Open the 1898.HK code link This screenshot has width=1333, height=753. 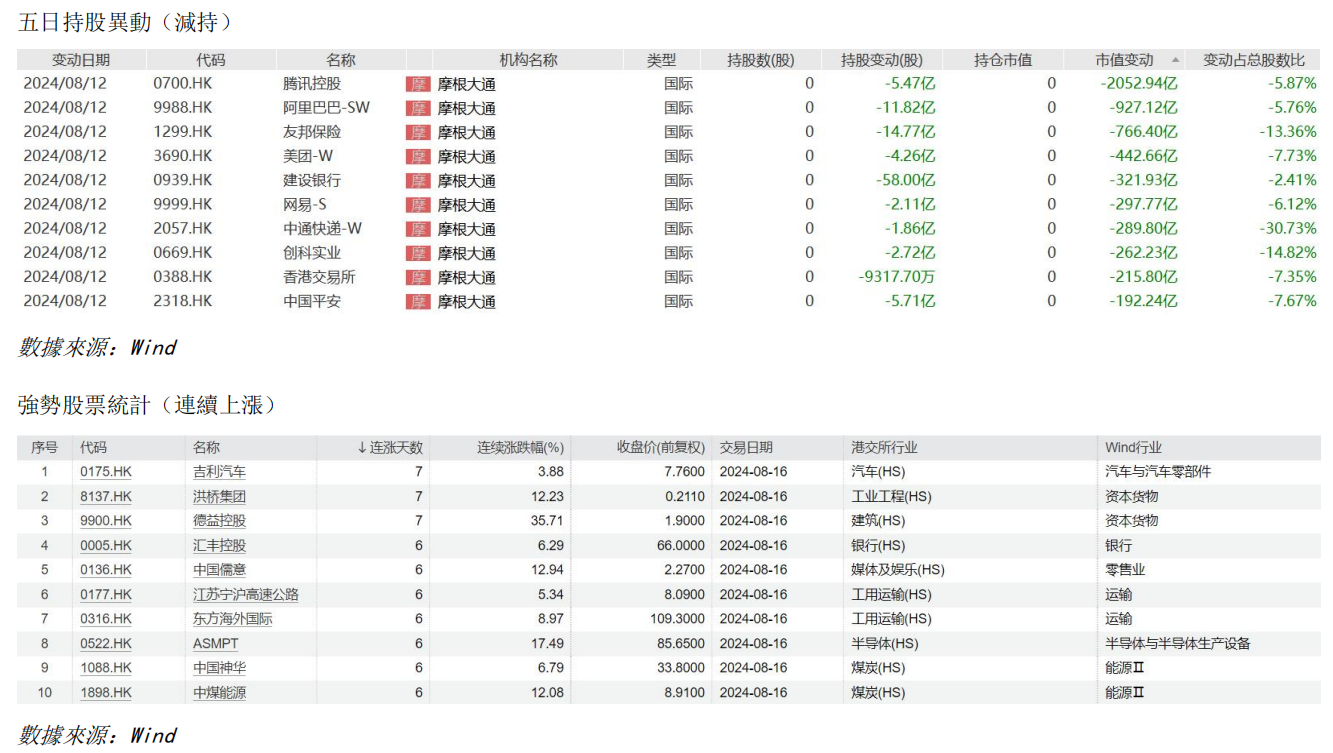click(x=106, y=692)
